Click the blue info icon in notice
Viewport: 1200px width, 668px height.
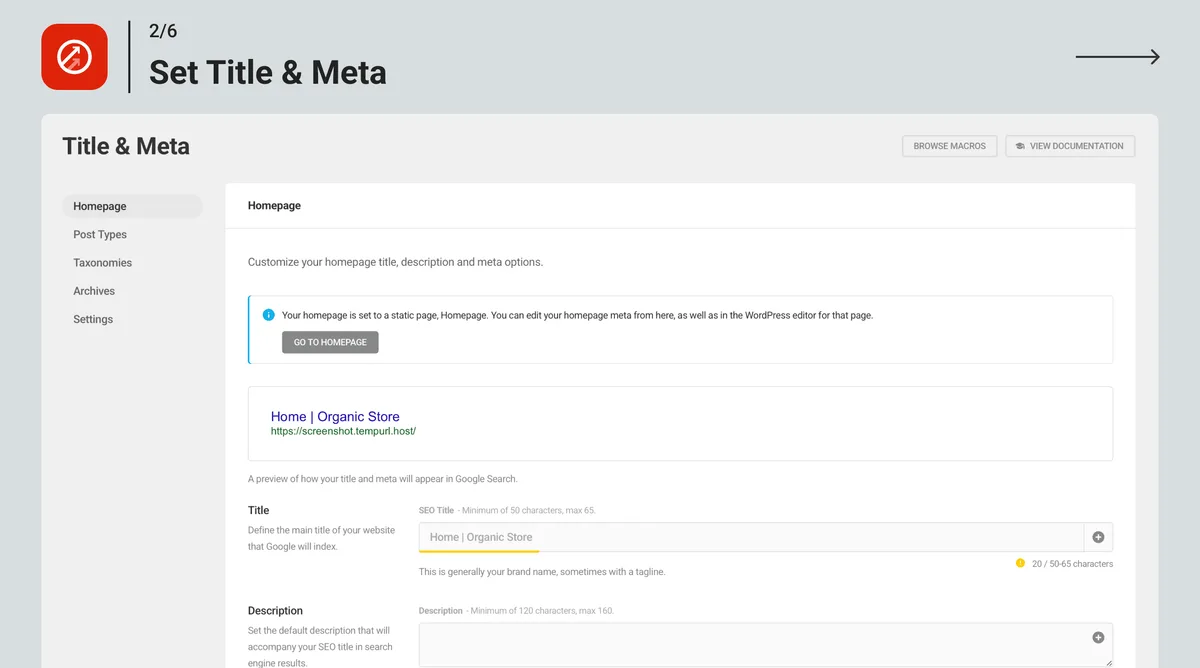coord(268,315)
